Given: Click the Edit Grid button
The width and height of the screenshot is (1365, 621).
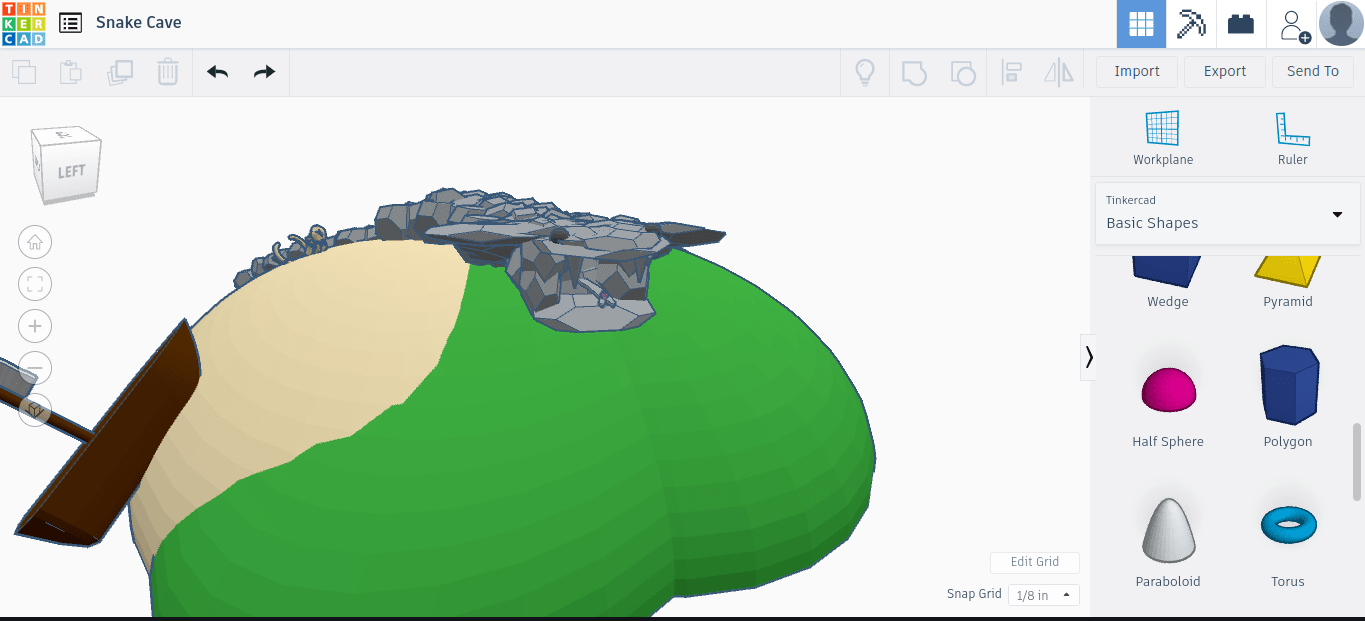Looking at the screenshot, I should point(1034,562).
